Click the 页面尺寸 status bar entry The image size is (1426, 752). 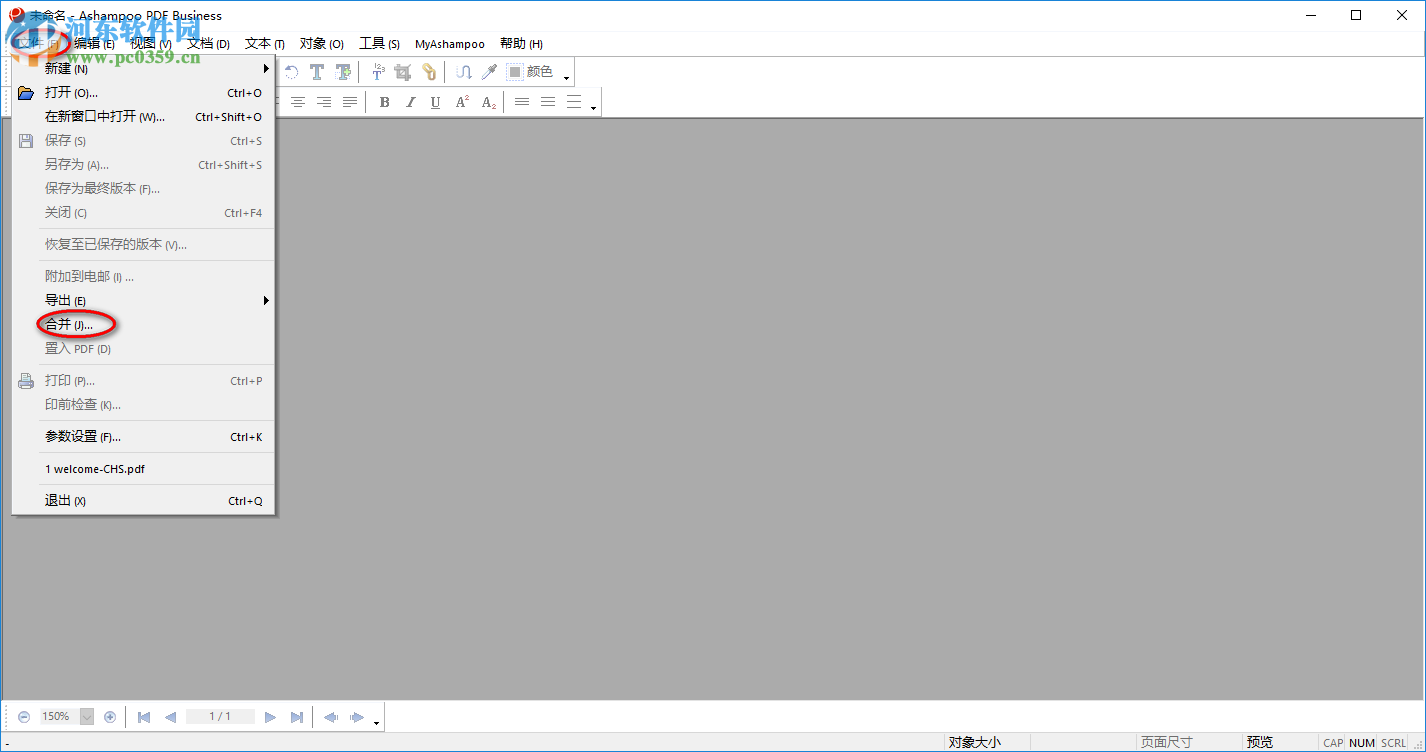point(1167,743)
